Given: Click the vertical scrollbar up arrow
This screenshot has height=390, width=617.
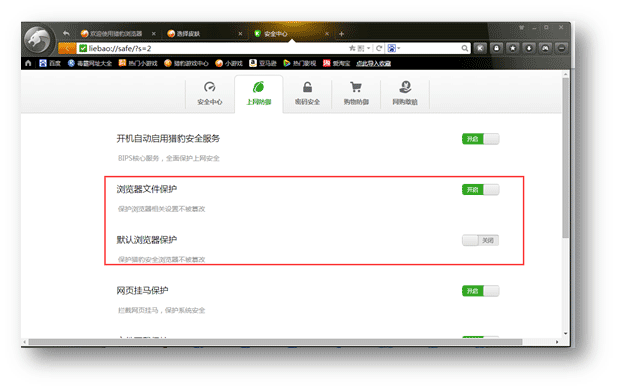Looking at the screenshot, I should 565,74.
